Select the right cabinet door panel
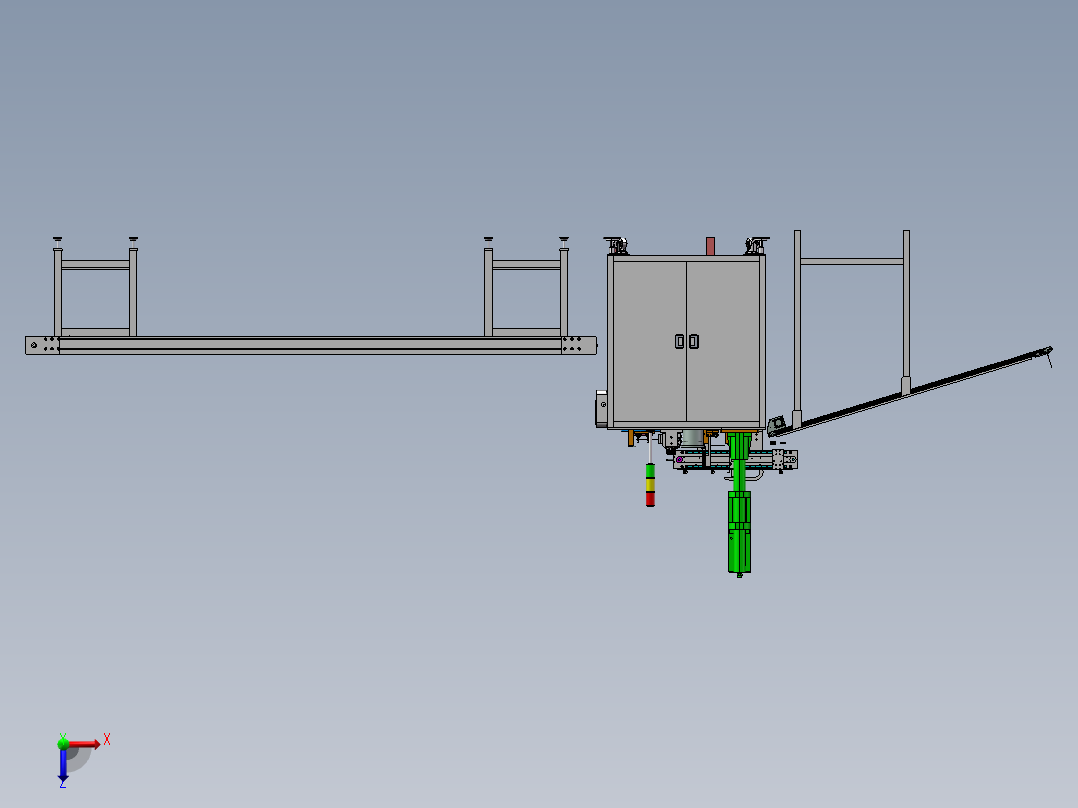The width and height of the screenshot is (1078, 808). 723,341
